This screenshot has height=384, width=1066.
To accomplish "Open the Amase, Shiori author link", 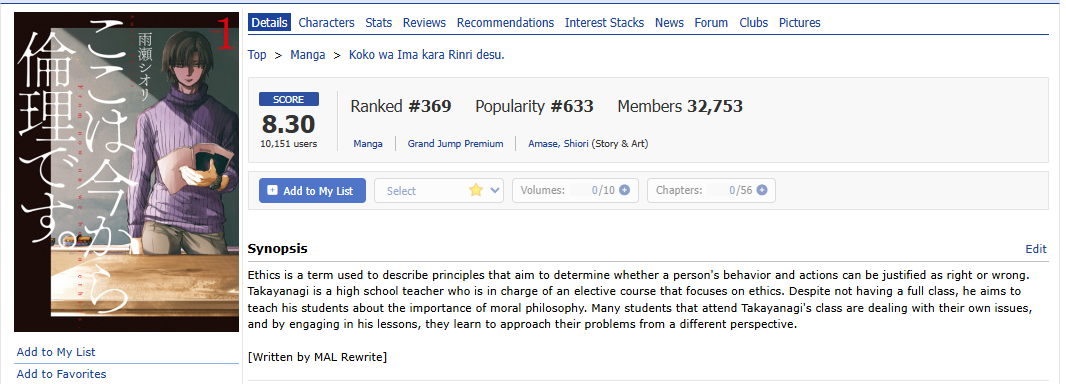I will (558, 143).
